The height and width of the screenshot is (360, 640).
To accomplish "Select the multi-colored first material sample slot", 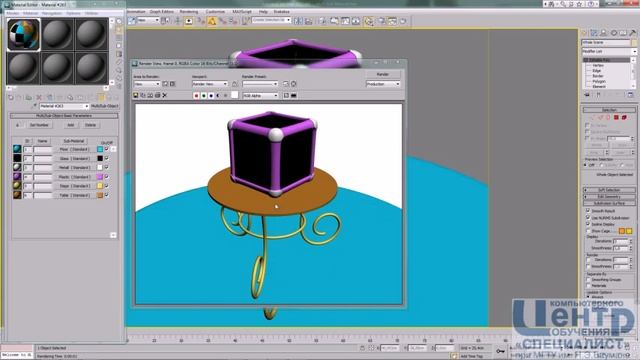I will click(24, 35).
